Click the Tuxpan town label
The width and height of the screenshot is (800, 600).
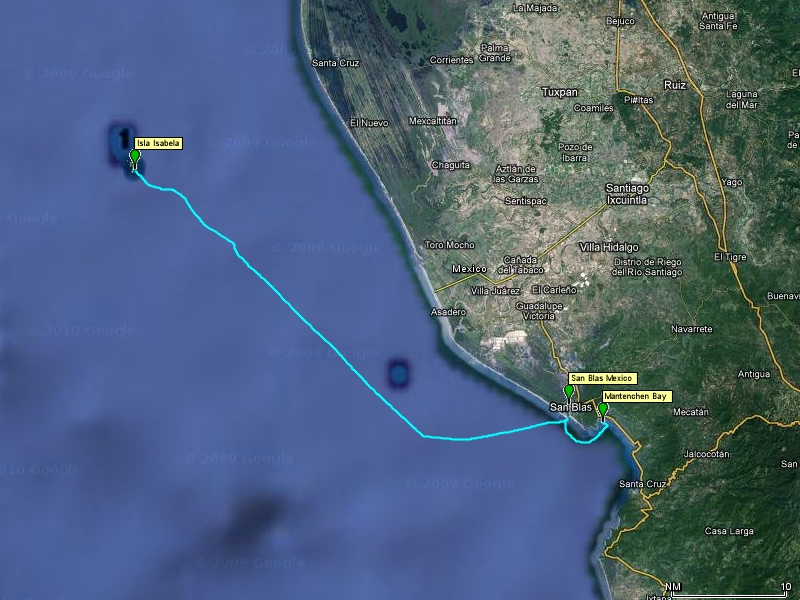tap(560, 92)
